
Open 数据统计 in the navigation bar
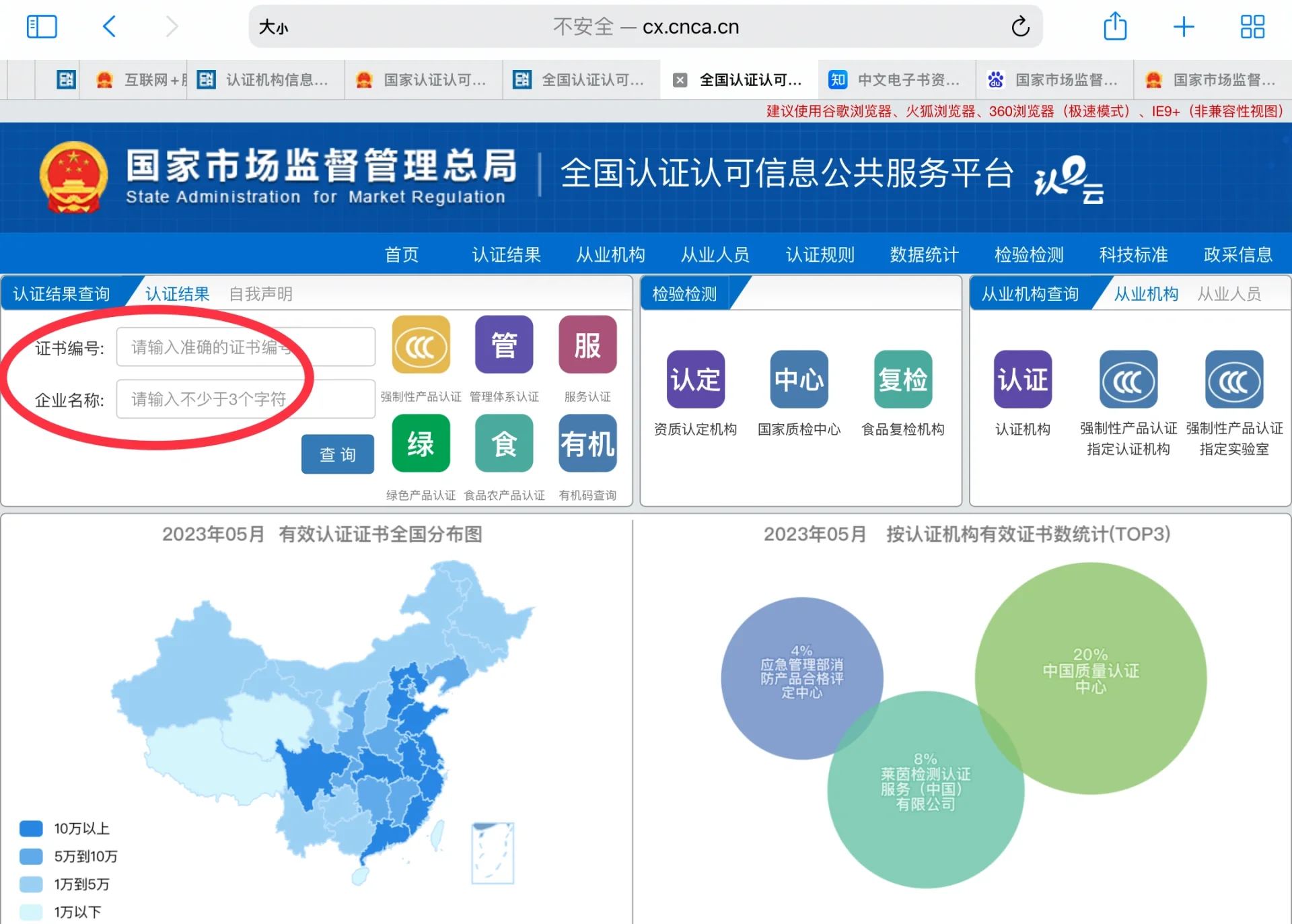click(x=924, y=254)
